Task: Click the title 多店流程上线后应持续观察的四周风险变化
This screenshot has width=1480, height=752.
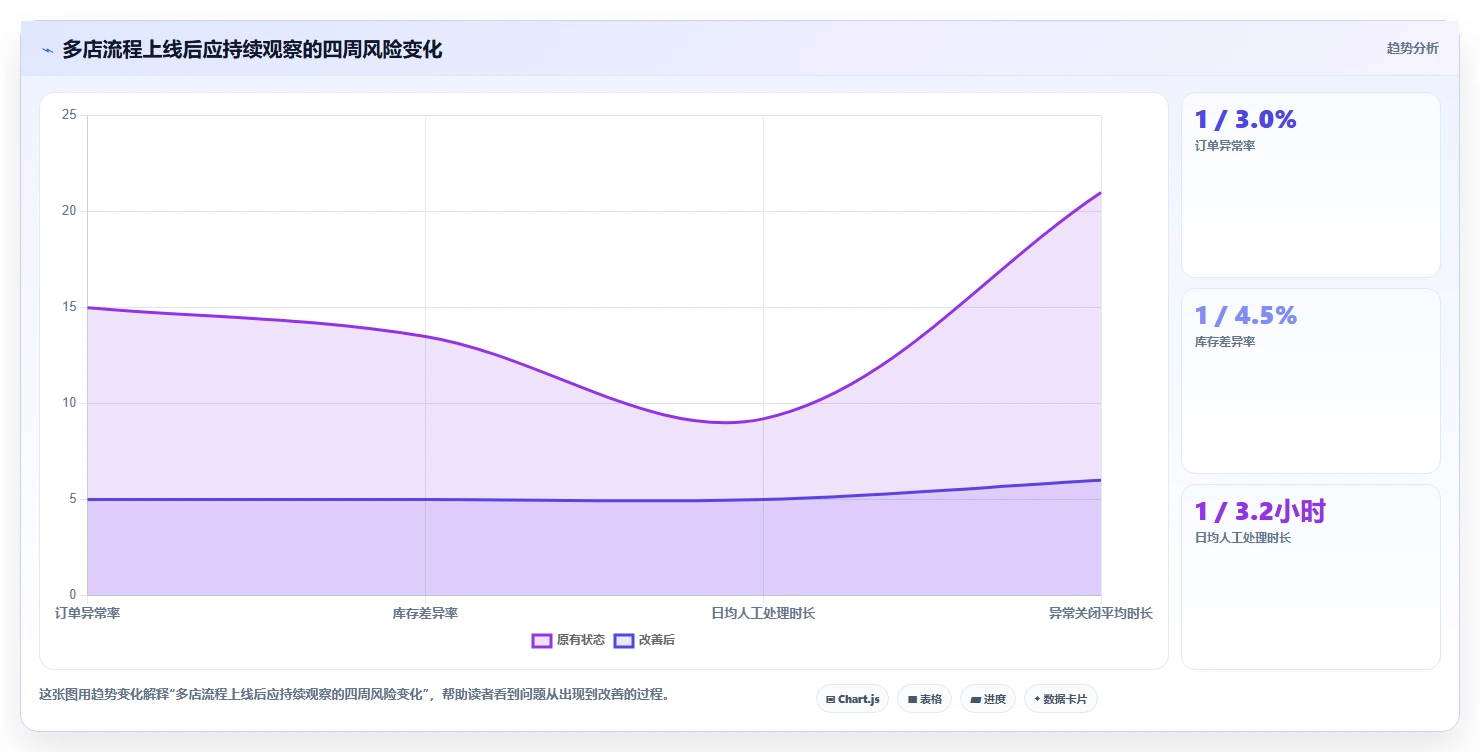Action: 252,49
